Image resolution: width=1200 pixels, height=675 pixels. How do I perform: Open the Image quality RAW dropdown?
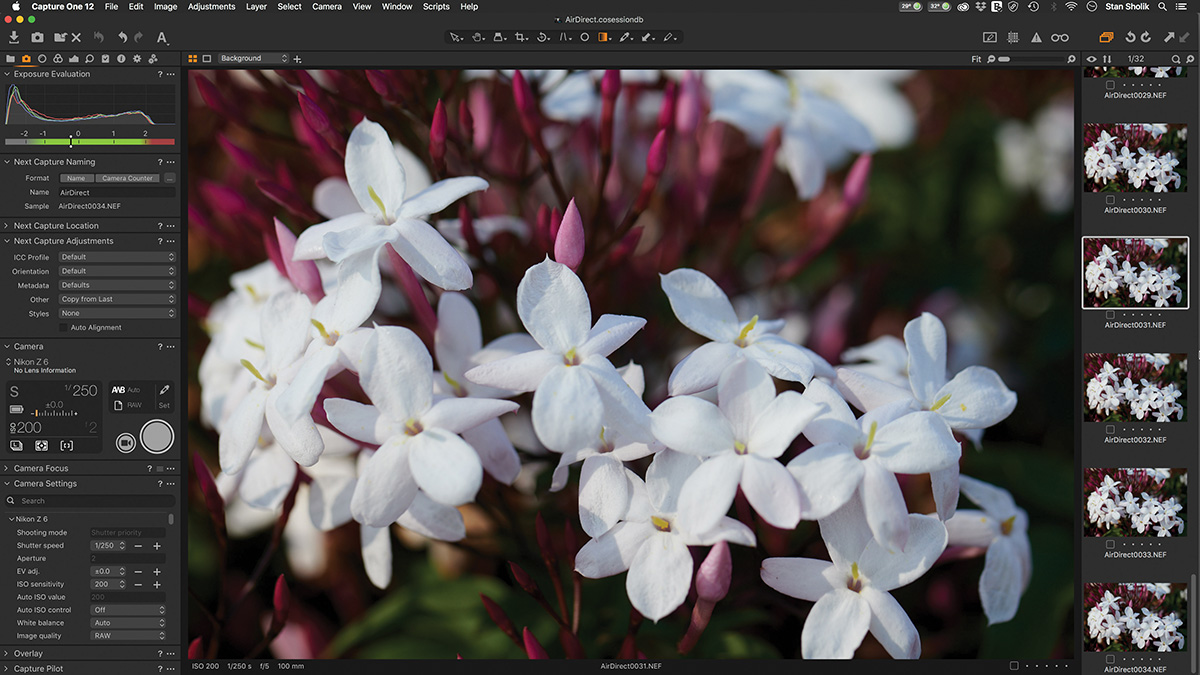128,635
